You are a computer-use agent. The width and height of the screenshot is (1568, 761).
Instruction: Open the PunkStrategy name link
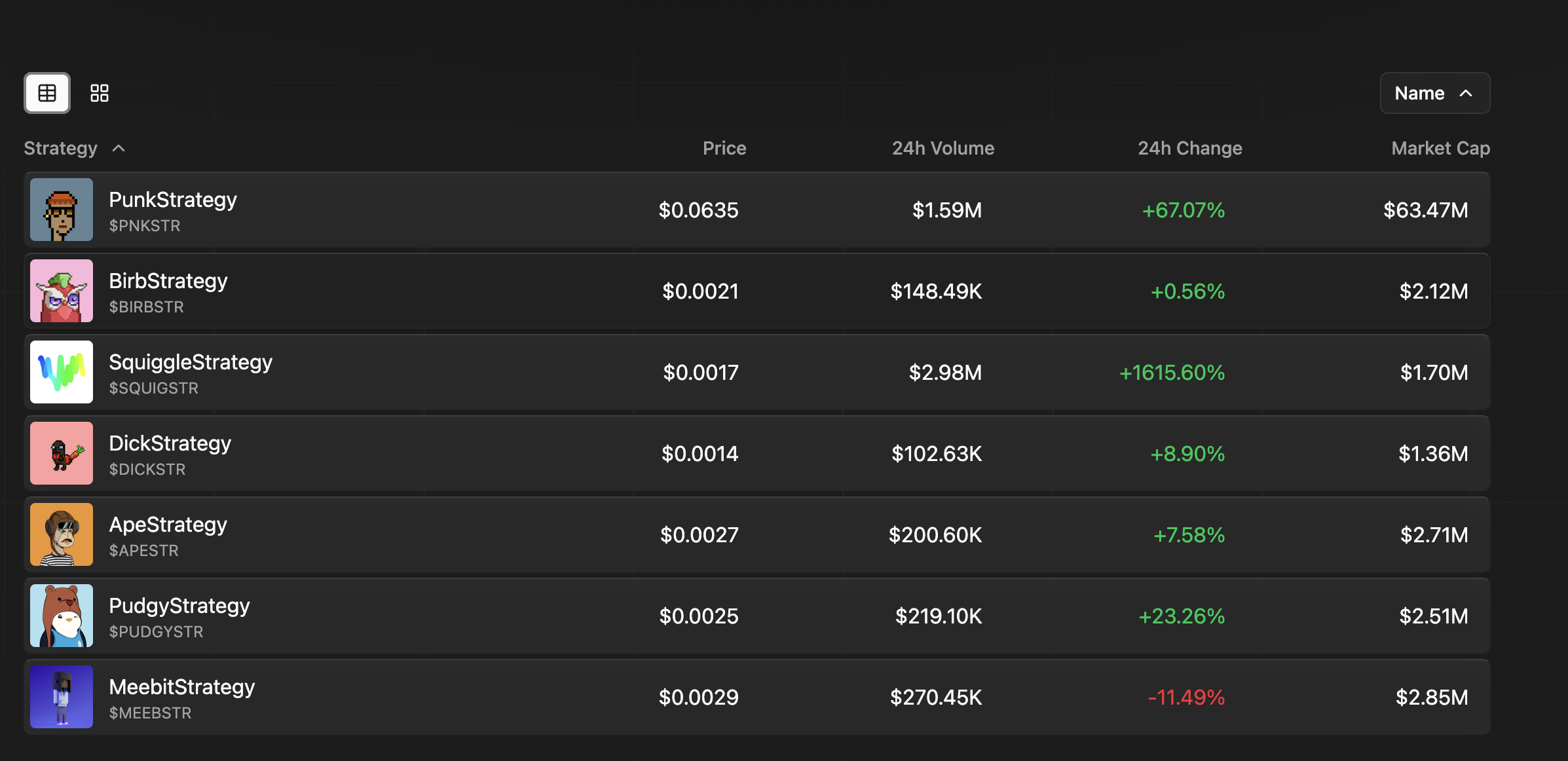click(173, 200)
